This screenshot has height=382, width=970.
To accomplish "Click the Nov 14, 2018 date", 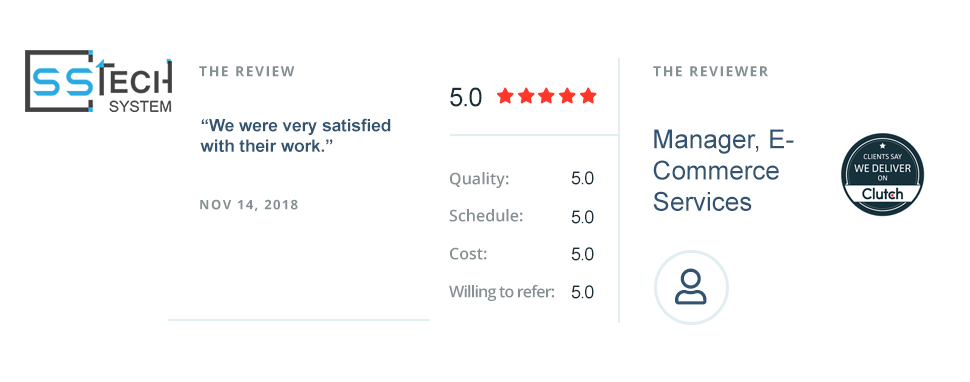I will [x=249, y=205].
